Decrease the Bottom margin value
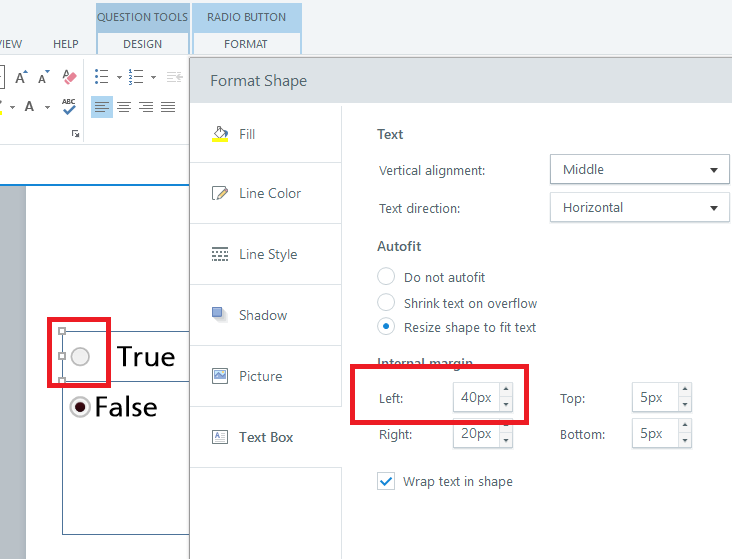This screenshot has width=732, height=559. point(685,440)
